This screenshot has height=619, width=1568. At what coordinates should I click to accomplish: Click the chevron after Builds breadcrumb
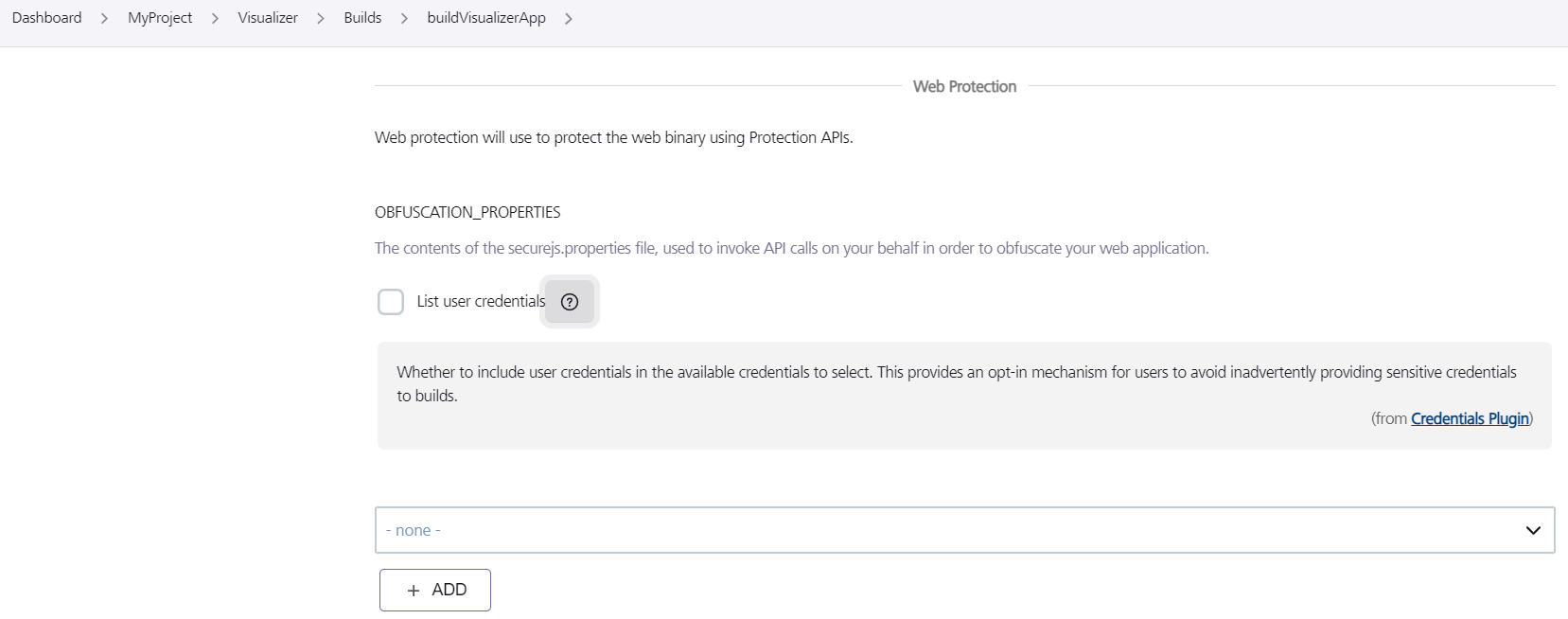click(x=404, y=19)
